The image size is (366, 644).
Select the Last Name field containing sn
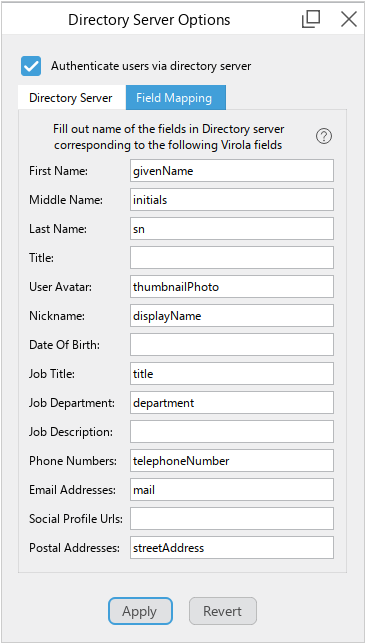tap(232, 228)
